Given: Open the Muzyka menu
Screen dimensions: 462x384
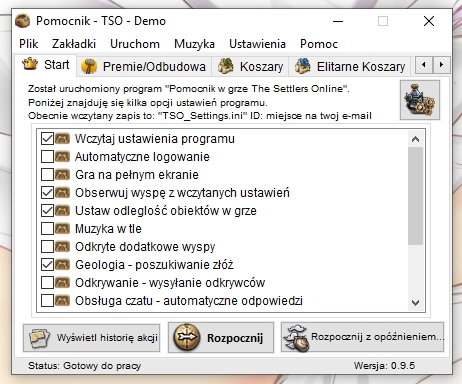Looking at the screenshot, I should pyautogui.click(x=194, y=44).
